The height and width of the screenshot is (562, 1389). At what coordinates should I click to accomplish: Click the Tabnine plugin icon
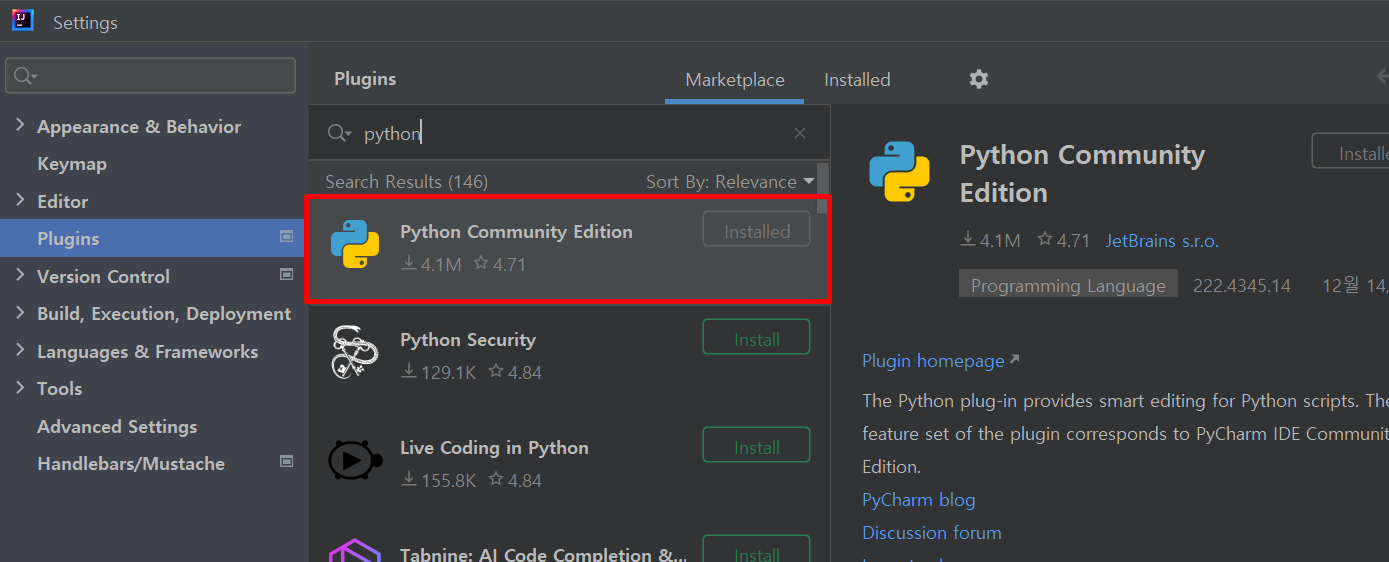point(355,552)
